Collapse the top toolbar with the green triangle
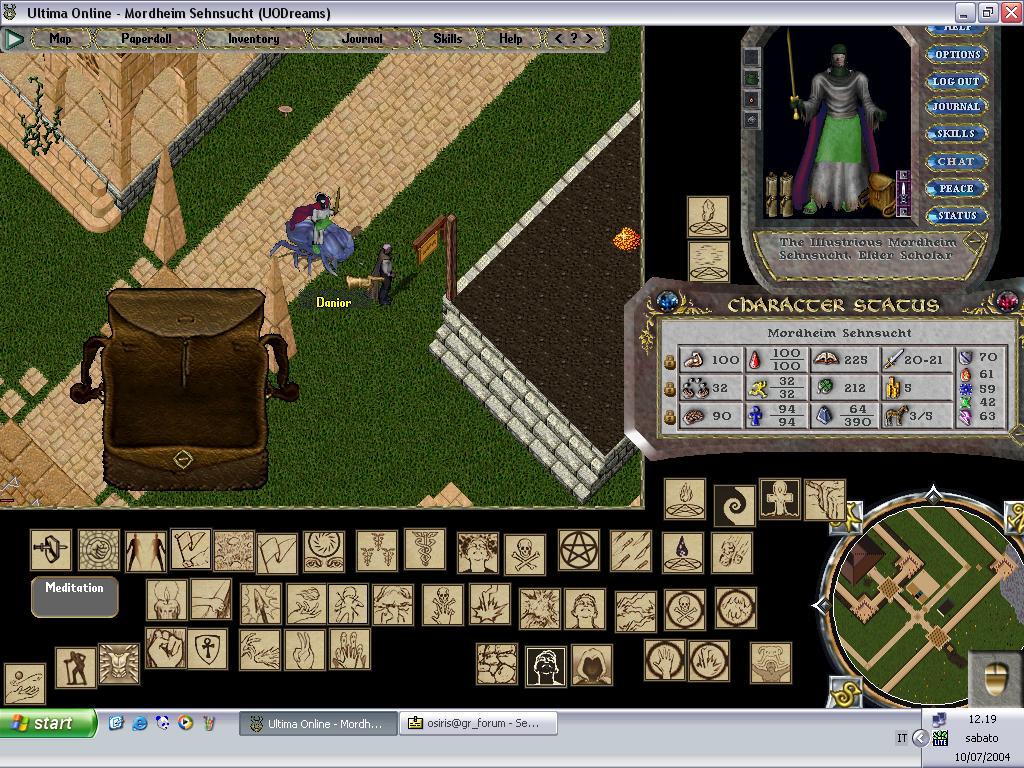Image resolution: width=1024 pixels, height=768 pixels. (14, 39)
